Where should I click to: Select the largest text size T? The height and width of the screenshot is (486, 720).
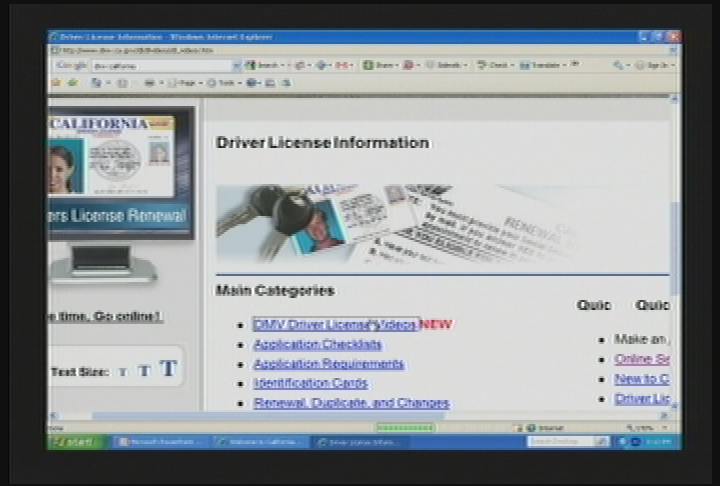point(169,368)
